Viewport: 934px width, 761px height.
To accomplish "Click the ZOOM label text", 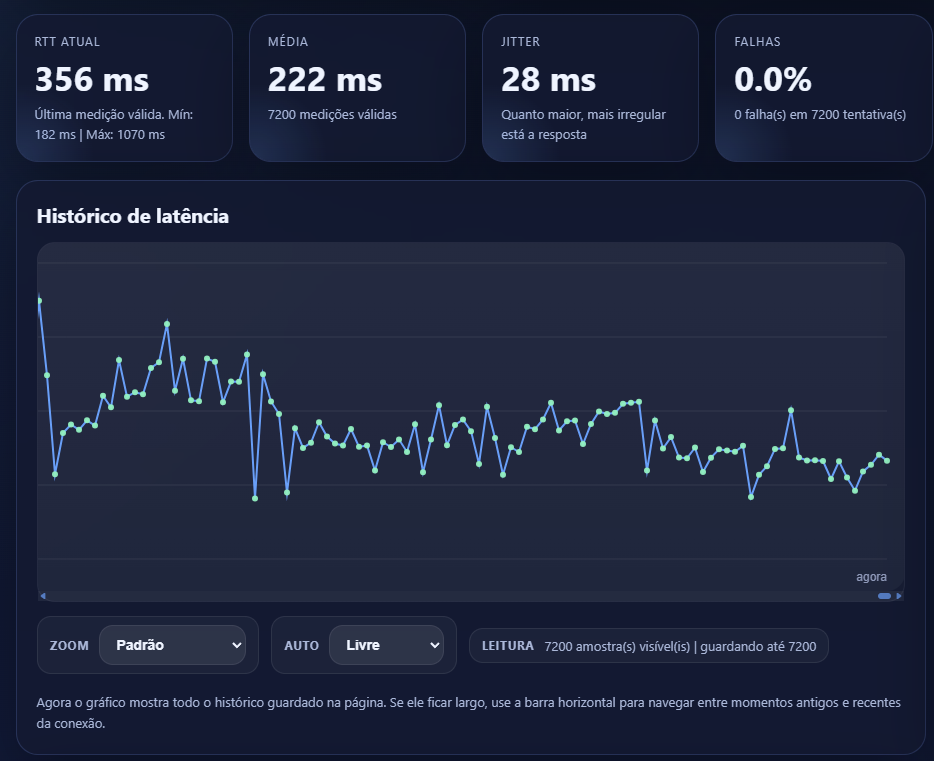I will click(68, 646).
